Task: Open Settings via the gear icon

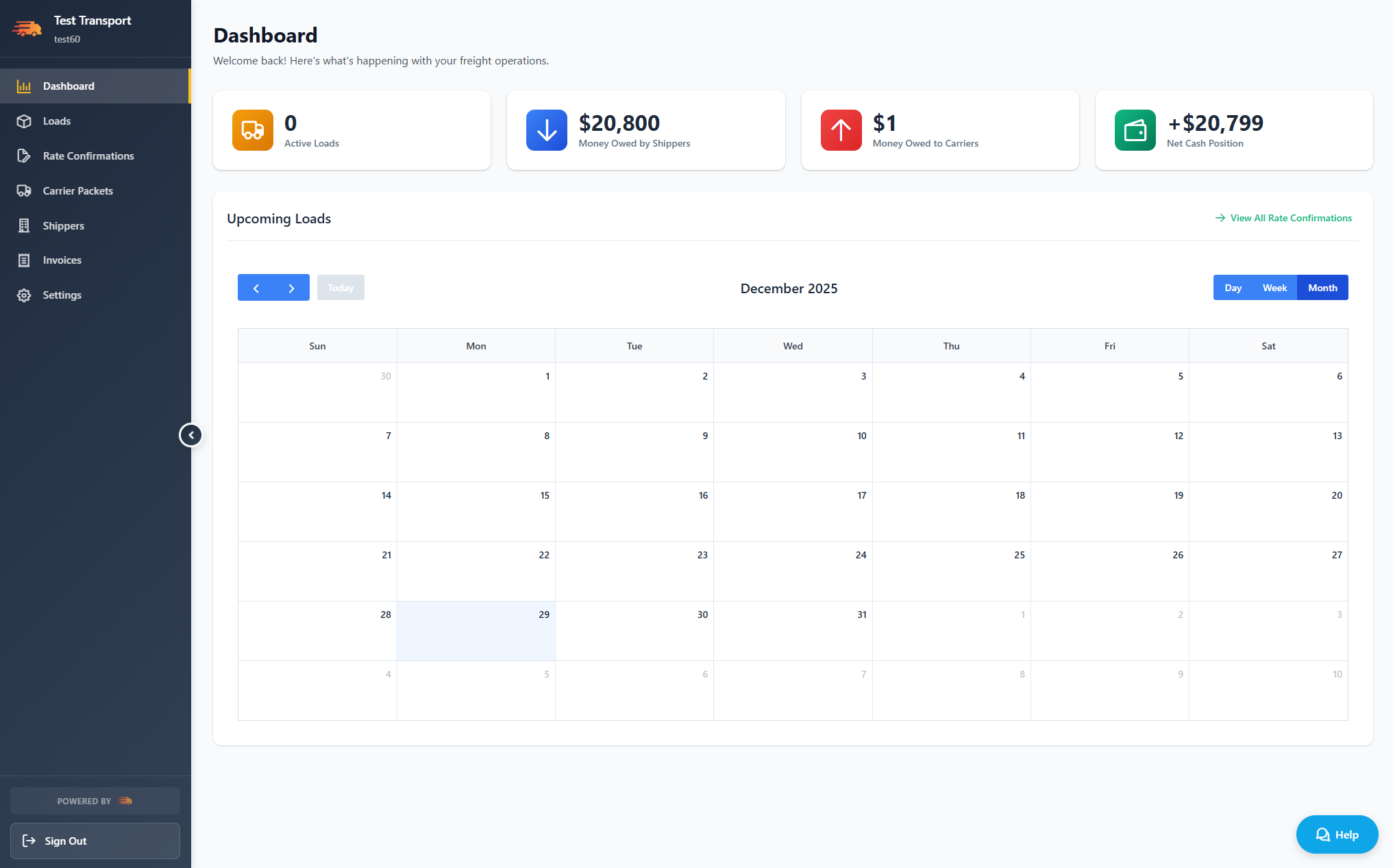Action: point(24,295)
